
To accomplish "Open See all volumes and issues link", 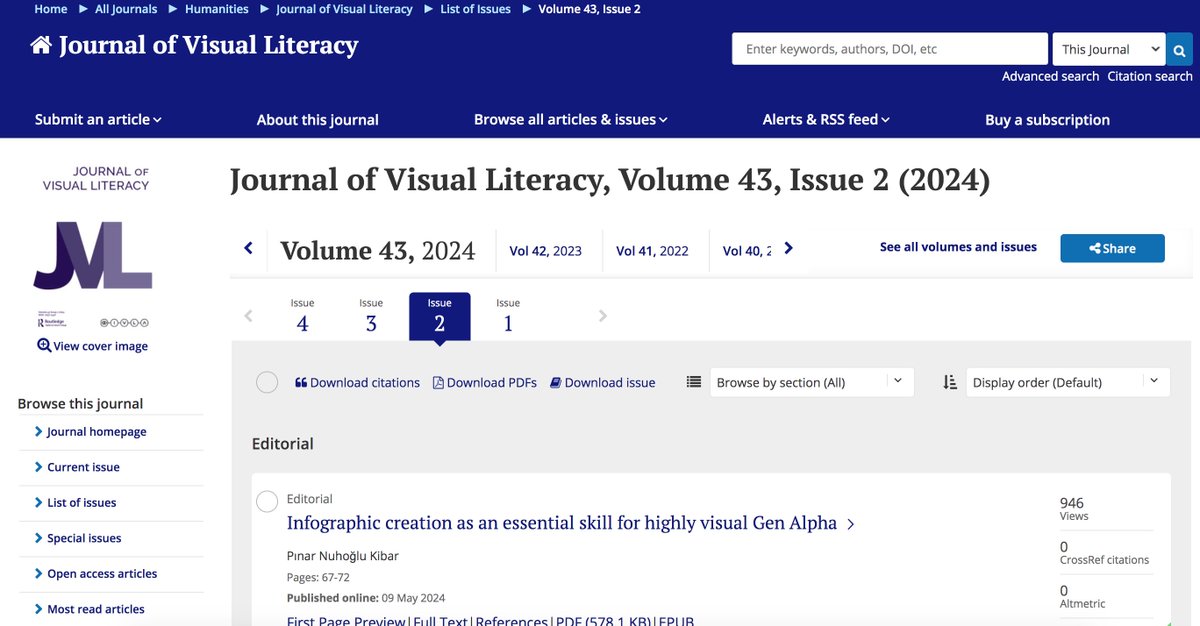I will click(958, 247).
